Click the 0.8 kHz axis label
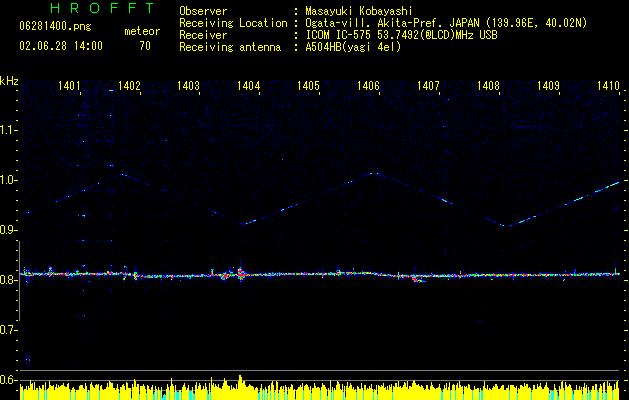629x400 pixels. pyautogui.click(x=8, y=280)
